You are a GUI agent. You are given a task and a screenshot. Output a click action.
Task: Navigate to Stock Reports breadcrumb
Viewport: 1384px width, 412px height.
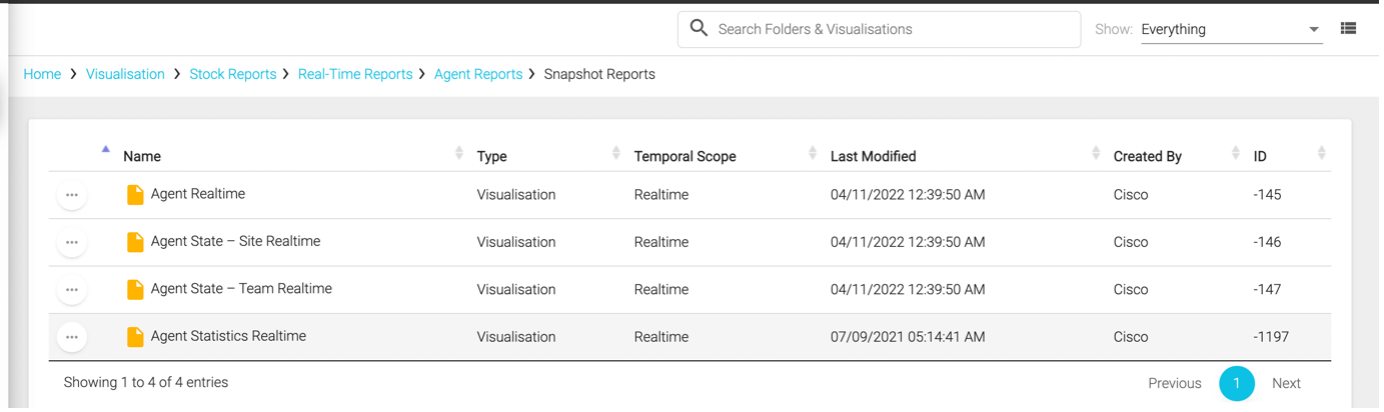(232, 74)
